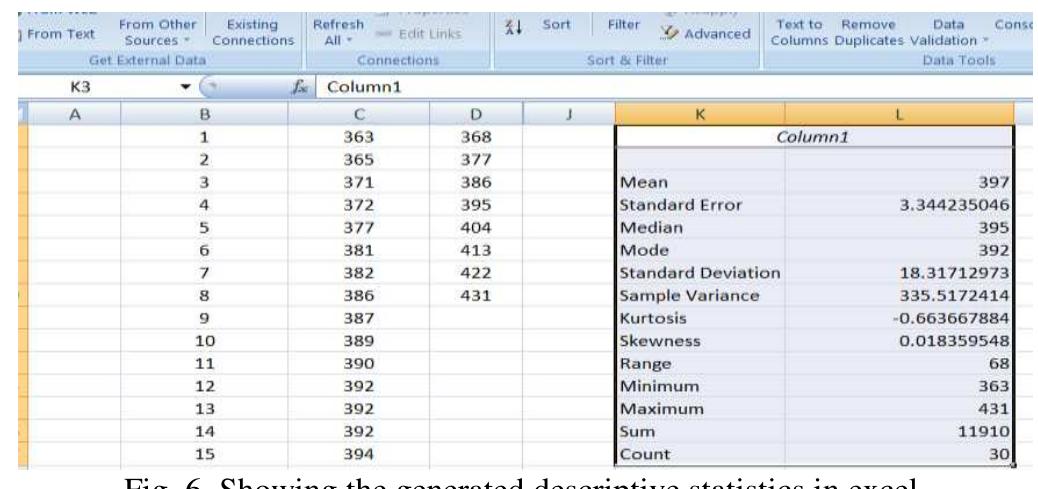Click the Skewness label cell
Image resolution: width=1038 pixels, height=489 pixels.
click(700, 341)
